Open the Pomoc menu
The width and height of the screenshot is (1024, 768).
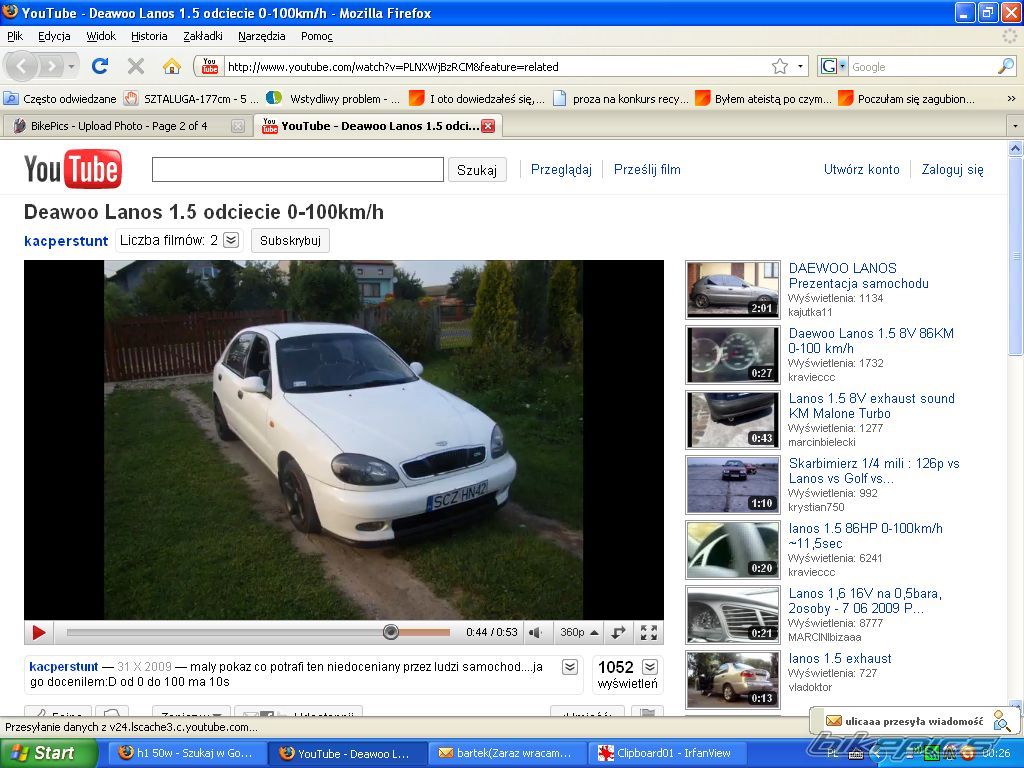pyautogui.click(x=317, y=36)
